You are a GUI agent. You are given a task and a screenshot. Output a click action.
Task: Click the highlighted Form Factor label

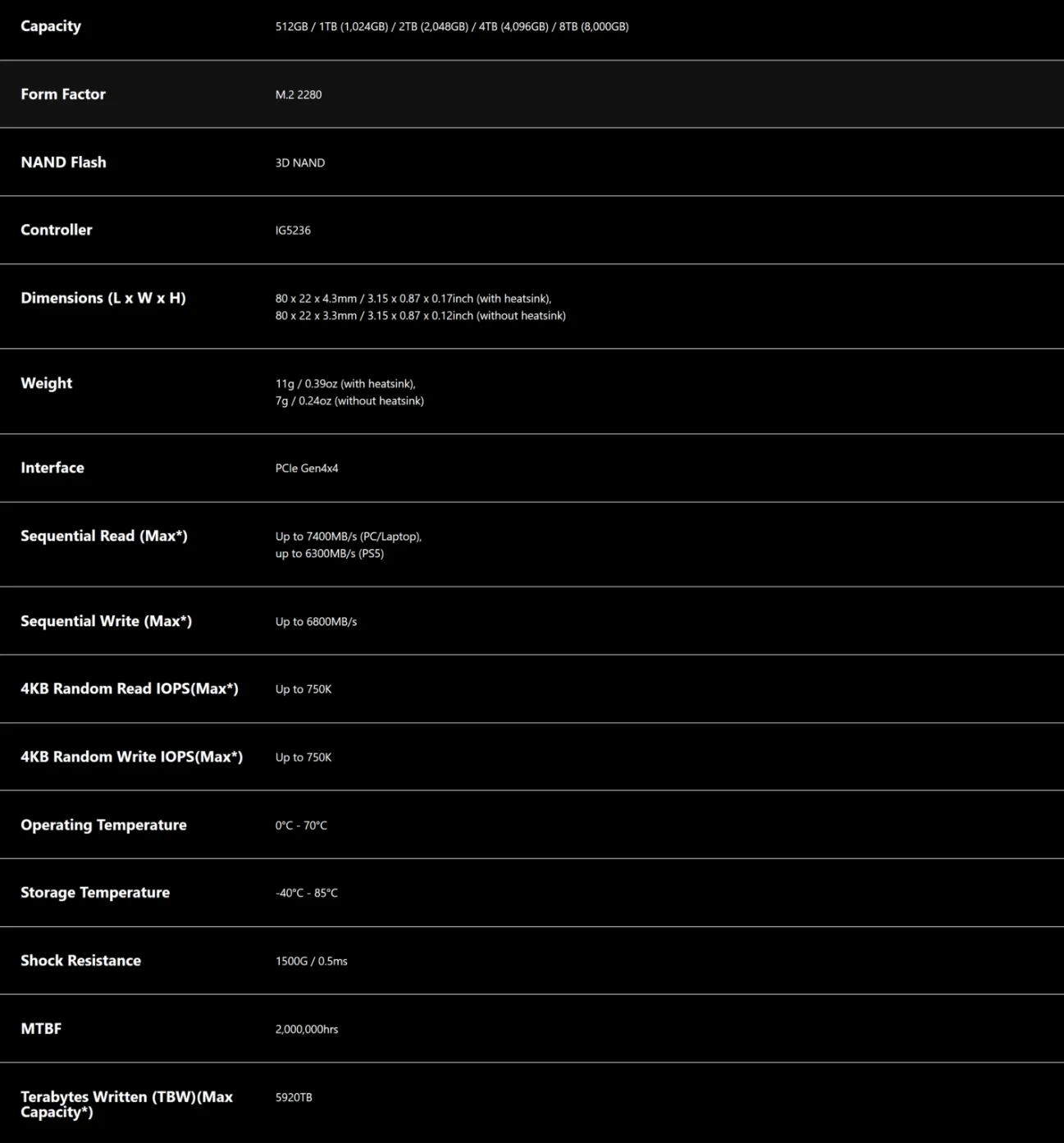pos(63,94)
